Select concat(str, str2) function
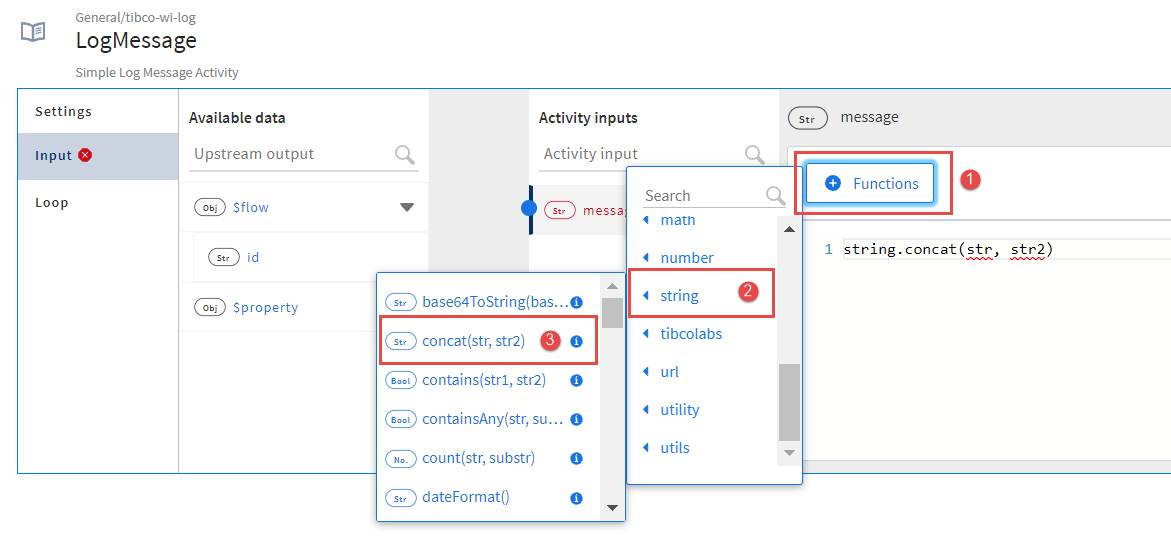Screen dimensions: 1171x553 pos(473,341)
